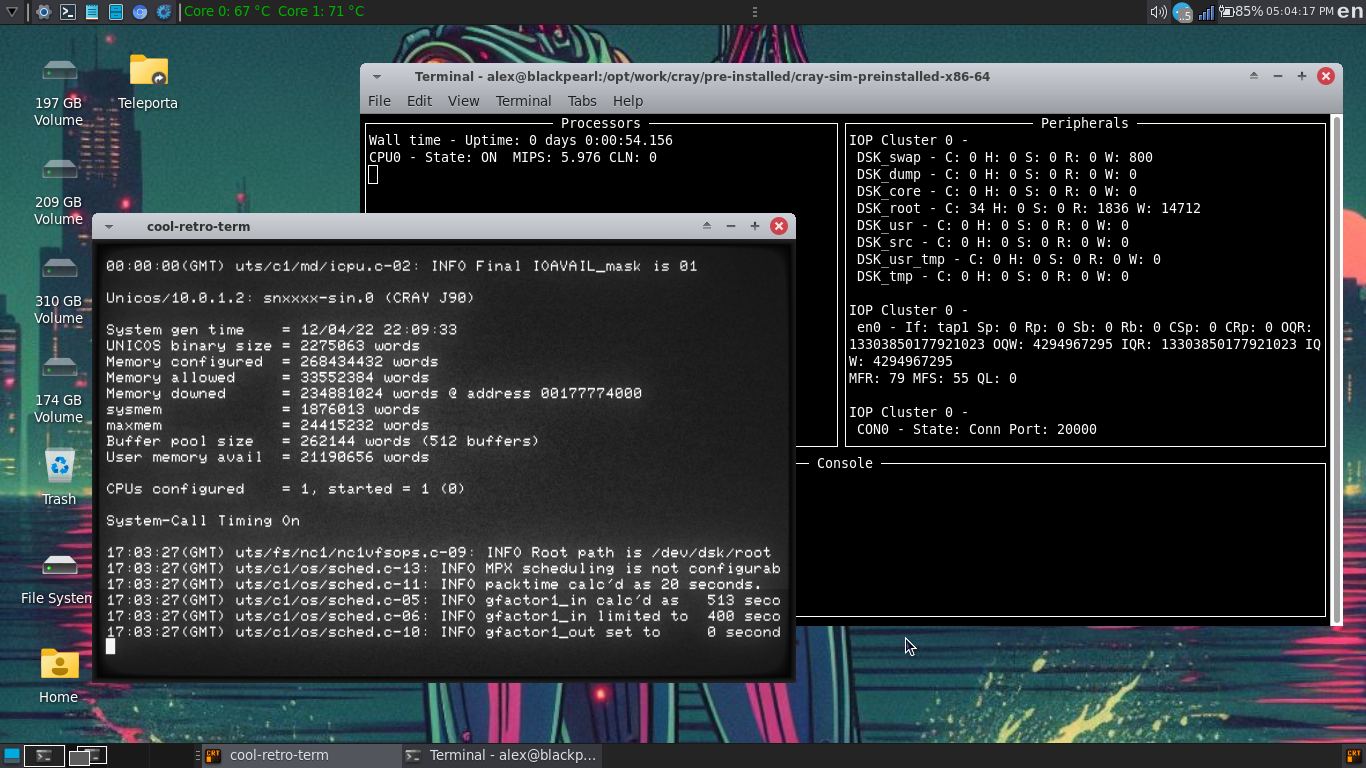Open the File menu of the Terminal

point(379,100)
